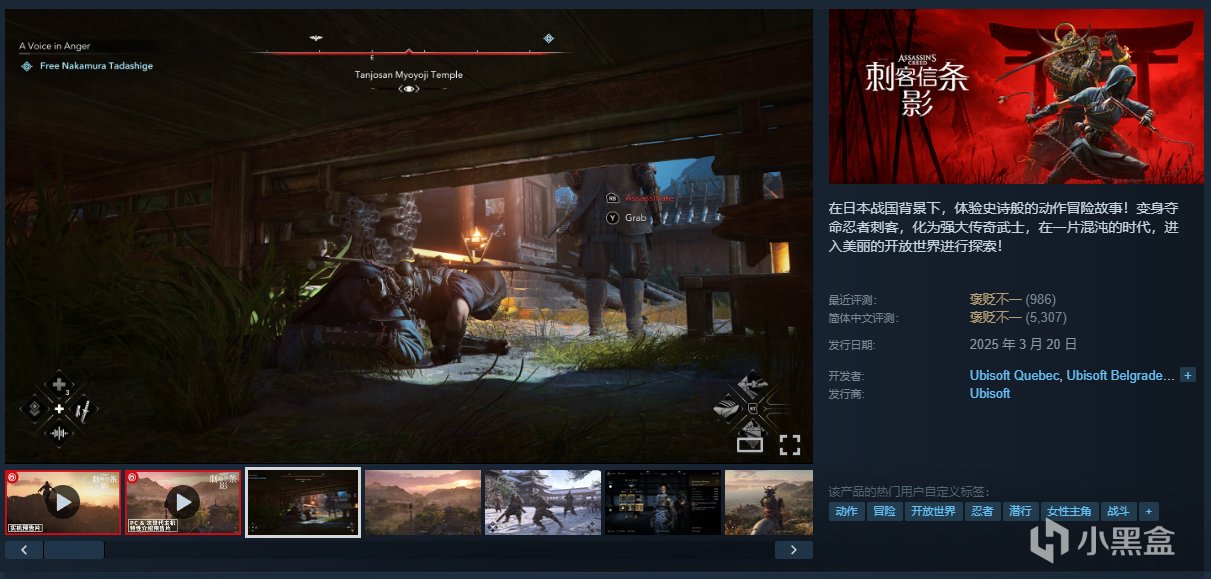1211x579 pixels.
Task: Select the 冒险 tag
Action: [x=884, y=511]
